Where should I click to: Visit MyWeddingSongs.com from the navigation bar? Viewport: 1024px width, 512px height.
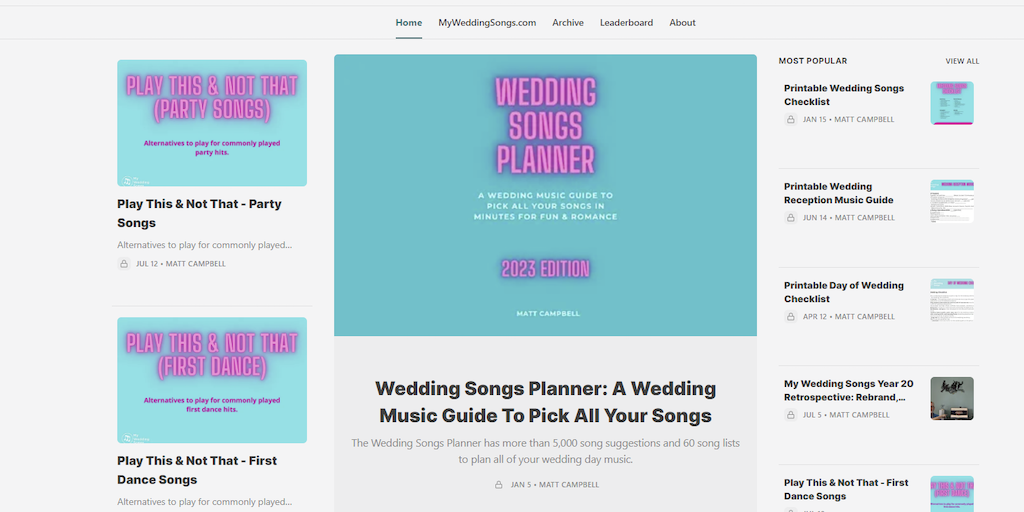[487, 23]
